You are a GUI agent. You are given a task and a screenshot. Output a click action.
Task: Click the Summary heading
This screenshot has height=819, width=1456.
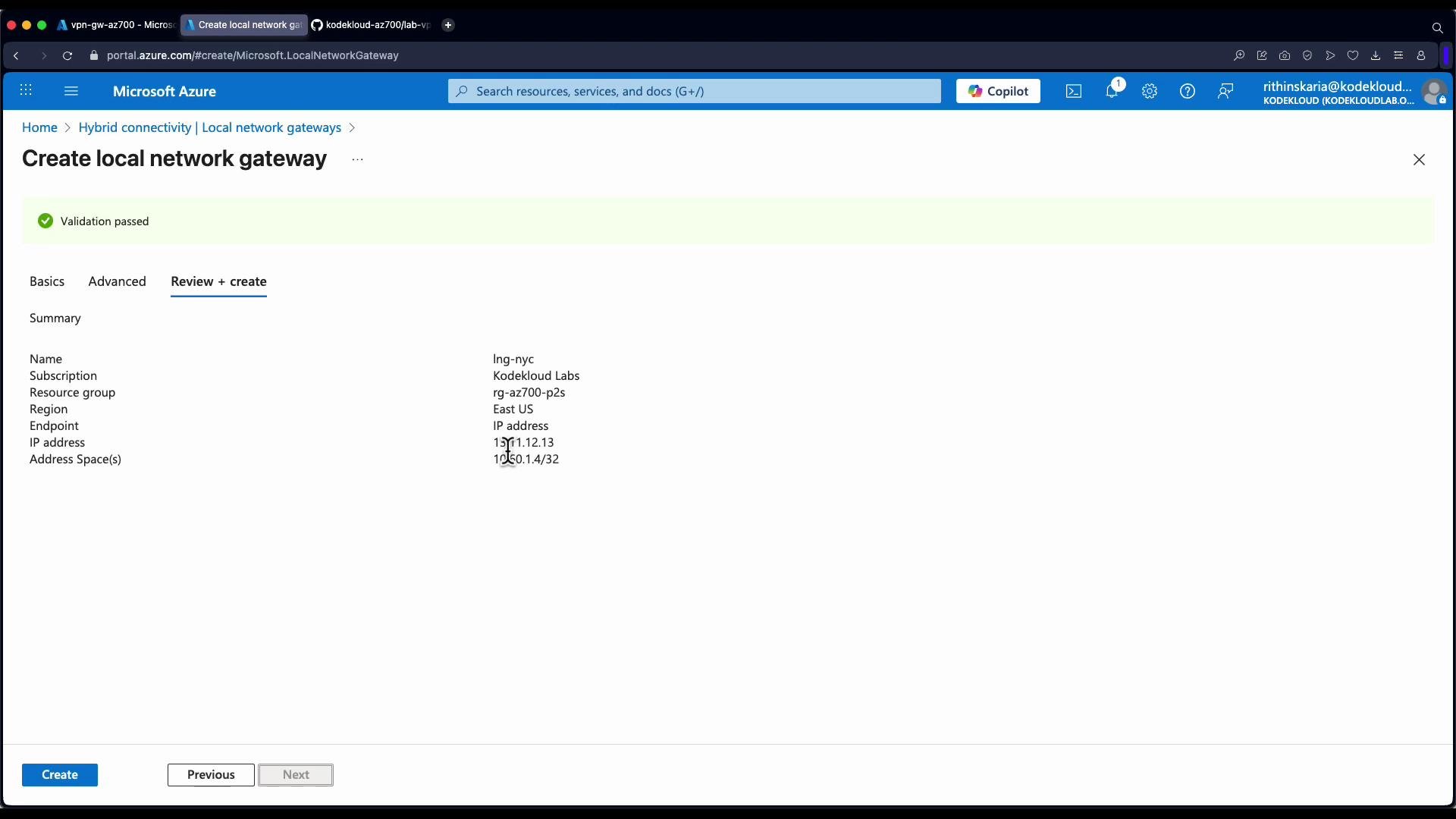point(55,318)
